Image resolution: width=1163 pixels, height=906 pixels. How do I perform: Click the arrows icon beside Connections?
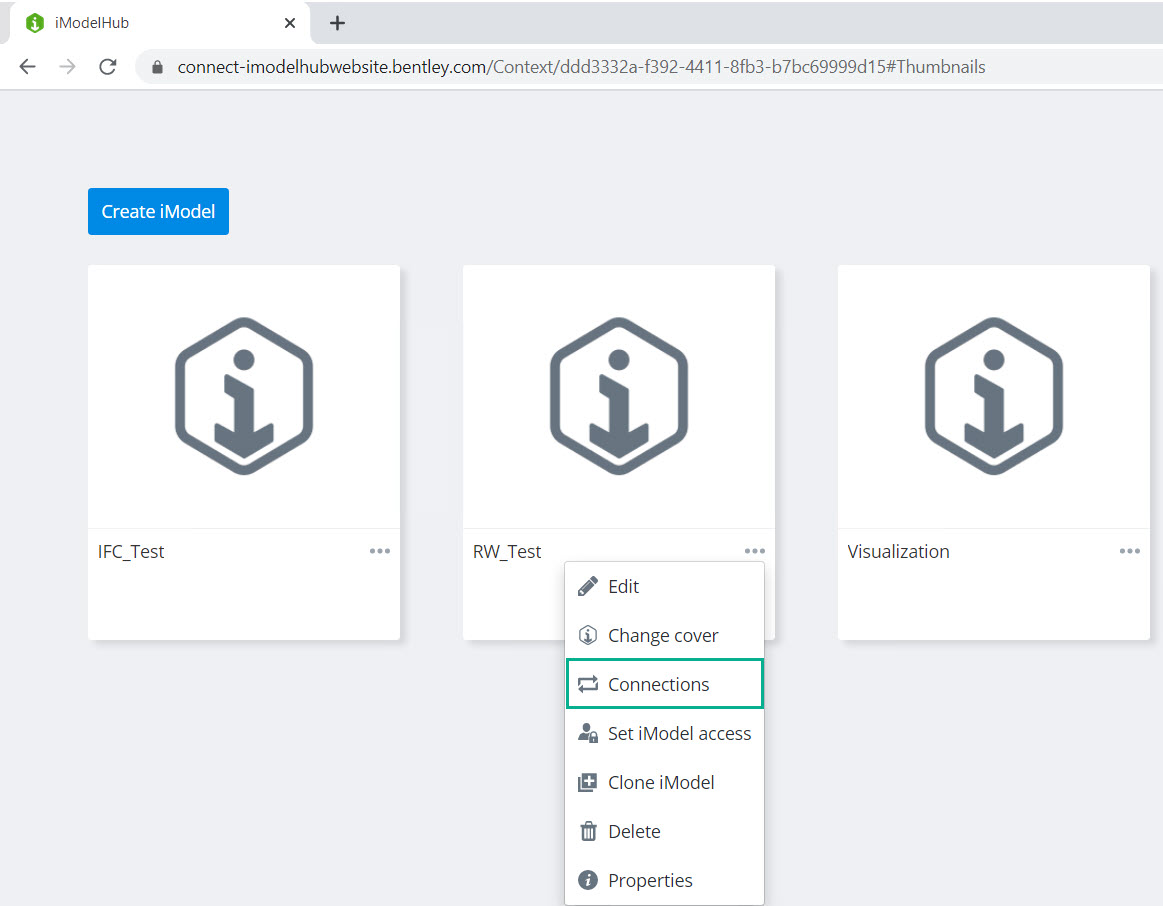coord(587,684)
